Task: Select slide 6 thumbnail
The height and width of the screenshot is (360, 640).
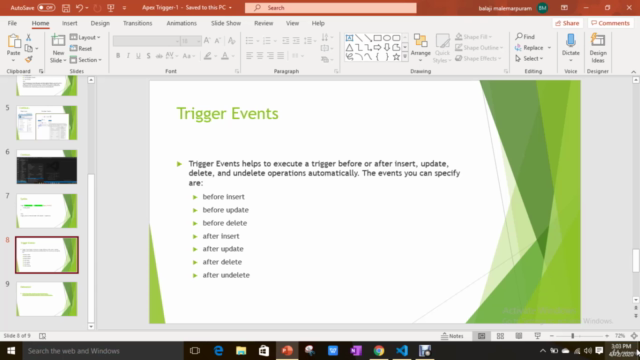Action: (47, 167)
